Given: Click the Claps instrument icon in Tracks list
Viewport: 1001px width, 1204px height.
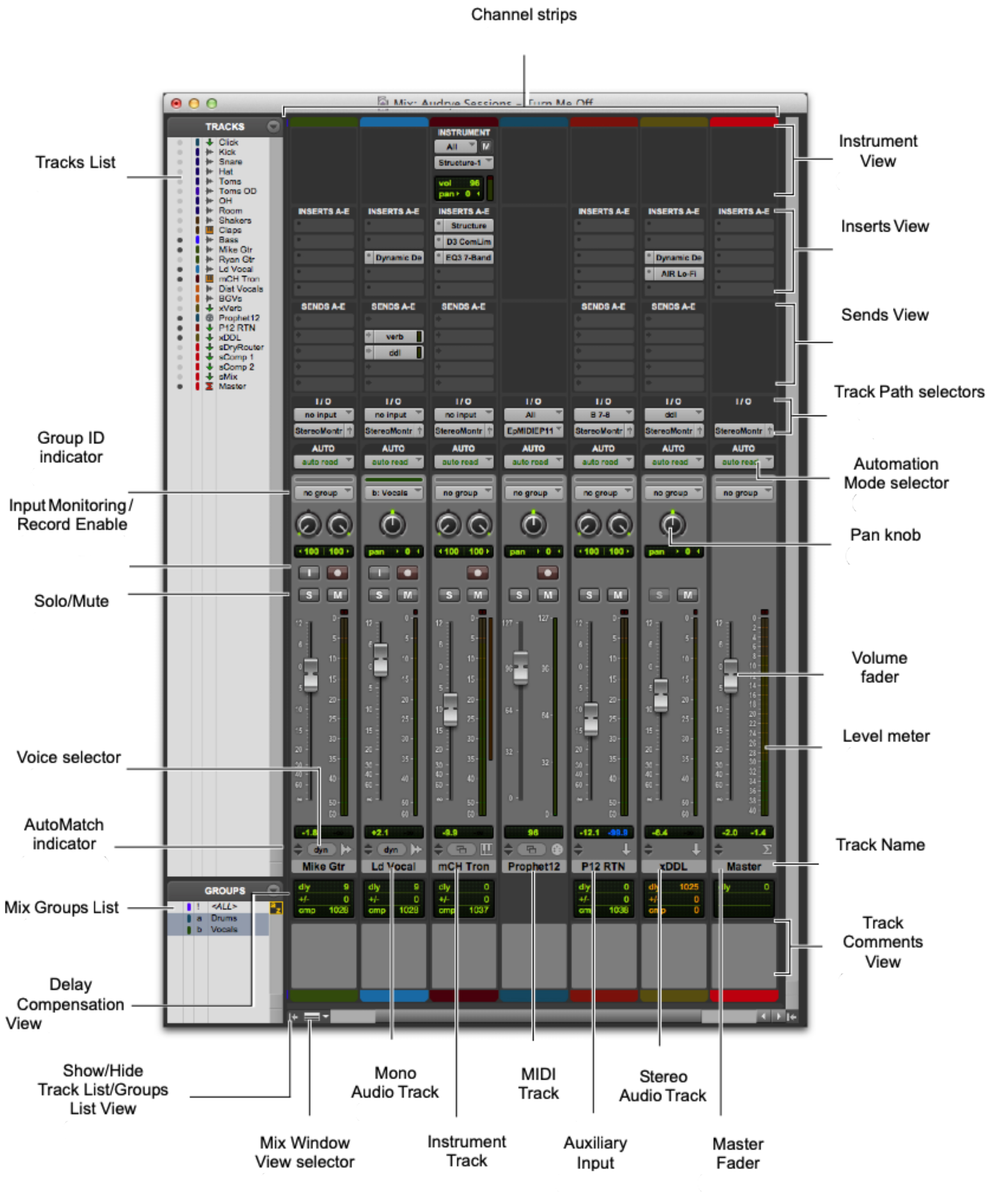Looking at the screenshot, I should [210, 230].
